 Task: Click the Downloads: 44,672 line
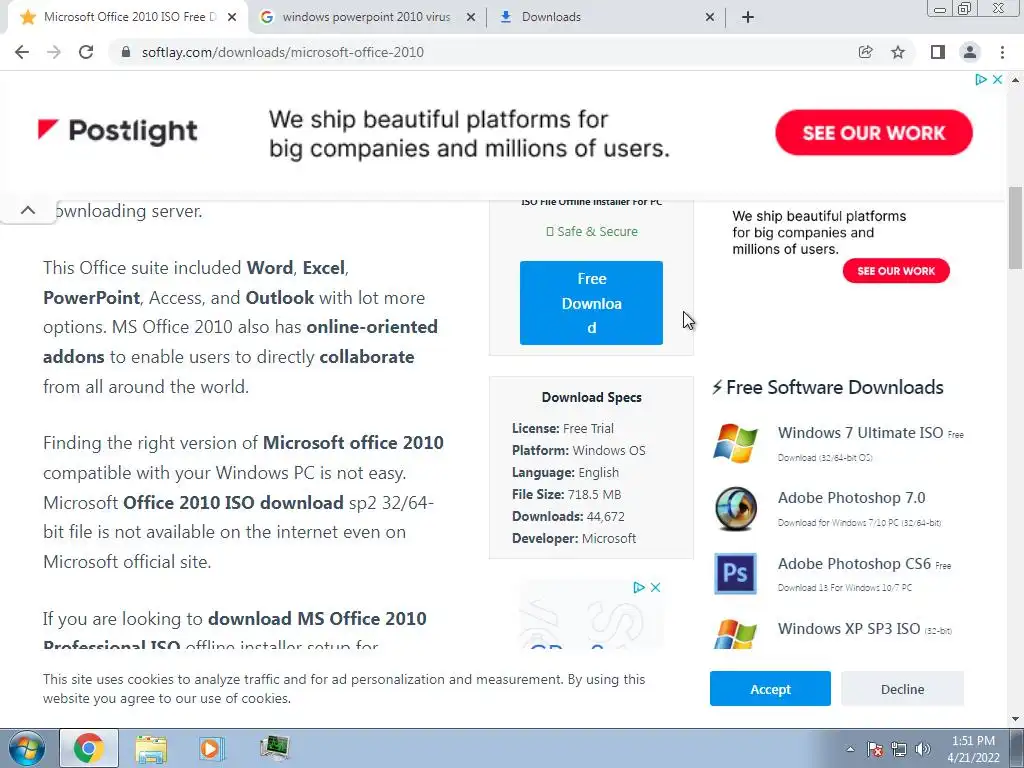568,517
